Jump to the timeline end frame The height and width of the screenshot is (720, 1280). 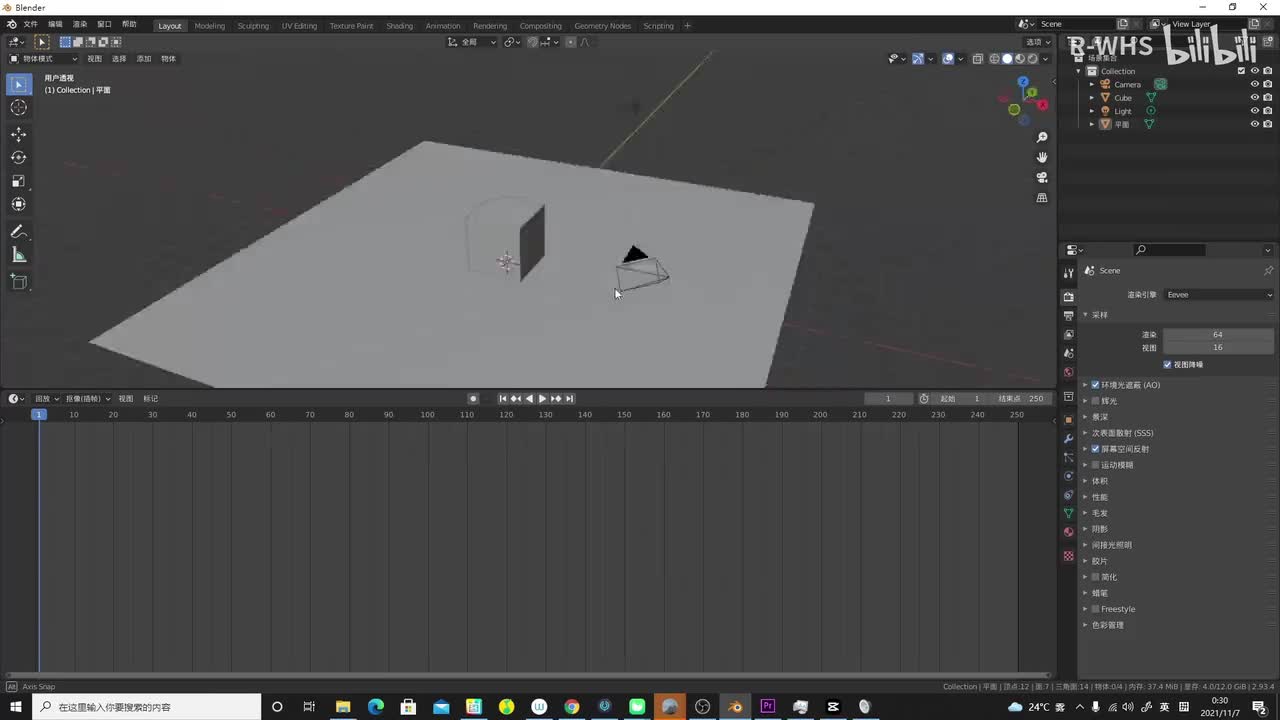tap(569, 399)
